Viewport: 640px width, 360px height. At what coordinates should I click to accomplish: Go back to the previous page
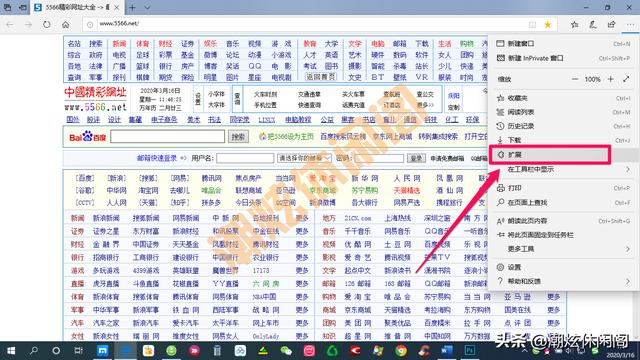coord(10,24)
